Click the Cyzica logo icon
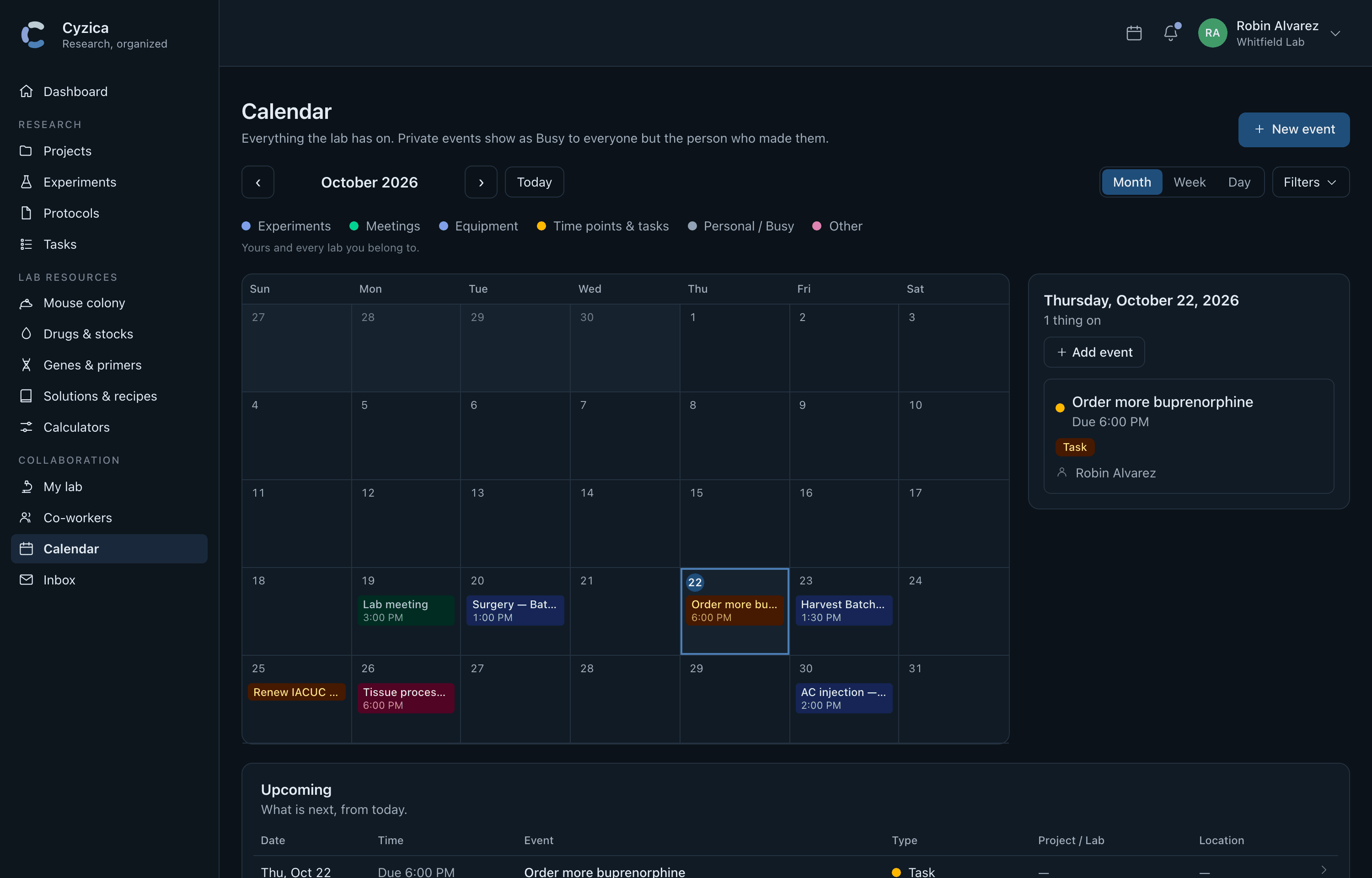The width and height of the screenshot is (1372, 878). click(33, 34)
